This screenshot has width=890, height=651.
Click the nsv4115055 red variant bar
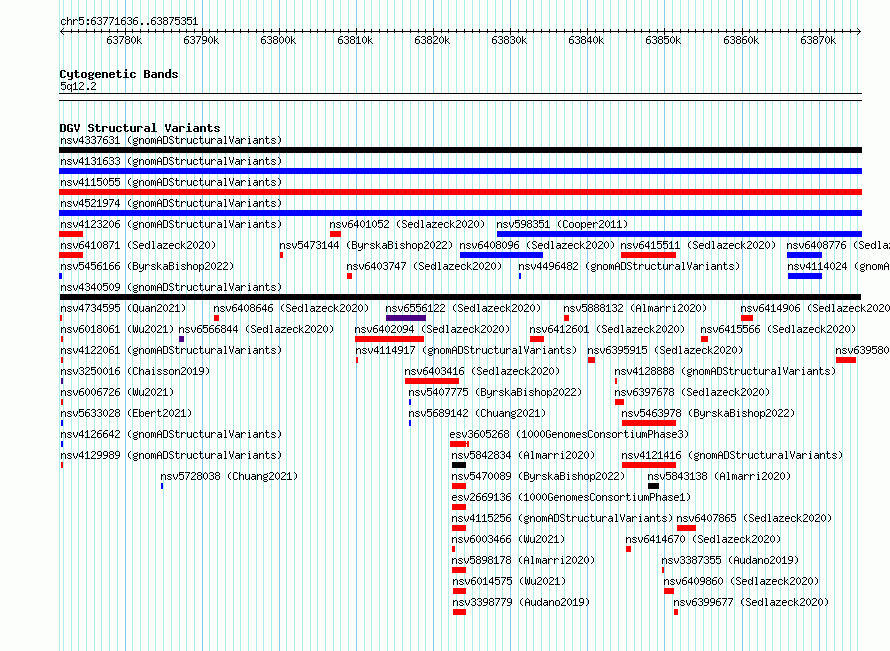click(x=460, y=192)
